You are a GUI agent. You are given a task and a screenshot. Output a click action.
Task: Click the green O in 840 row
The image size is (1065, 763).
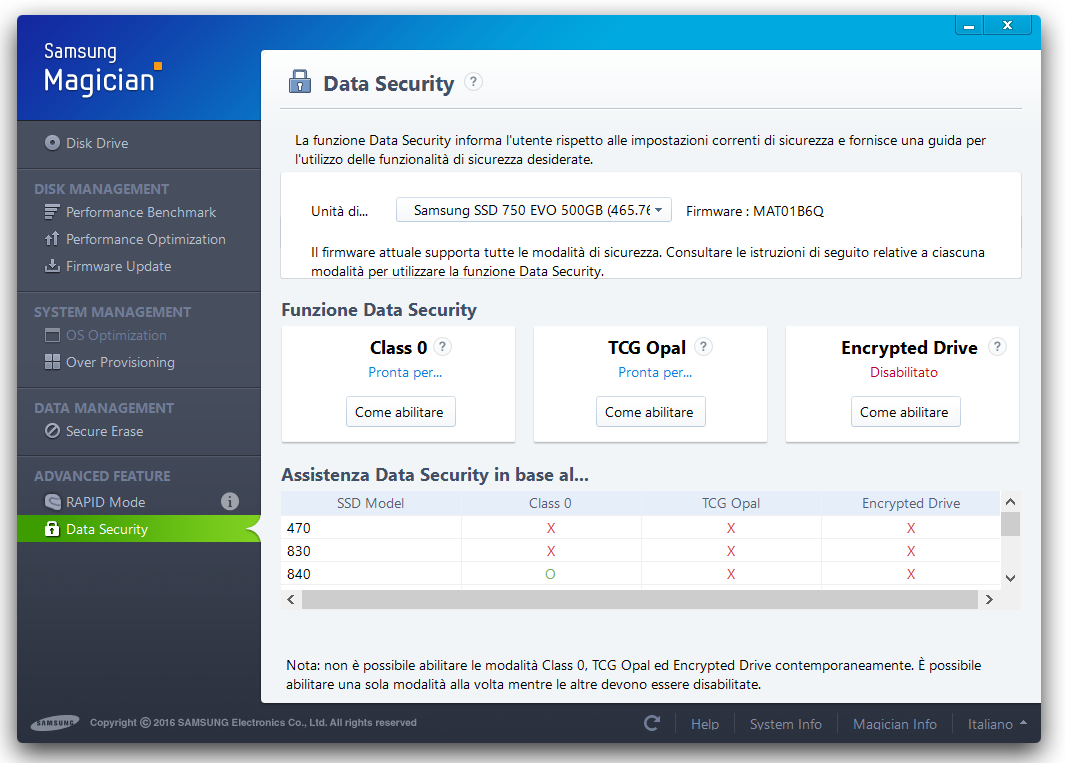point(550,574)
